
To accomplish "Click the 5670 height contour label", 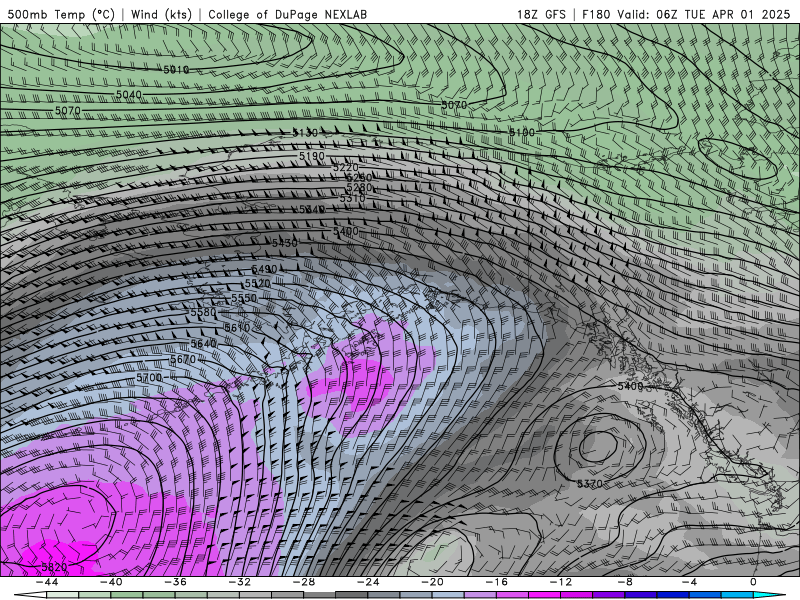I will point(183,360).
